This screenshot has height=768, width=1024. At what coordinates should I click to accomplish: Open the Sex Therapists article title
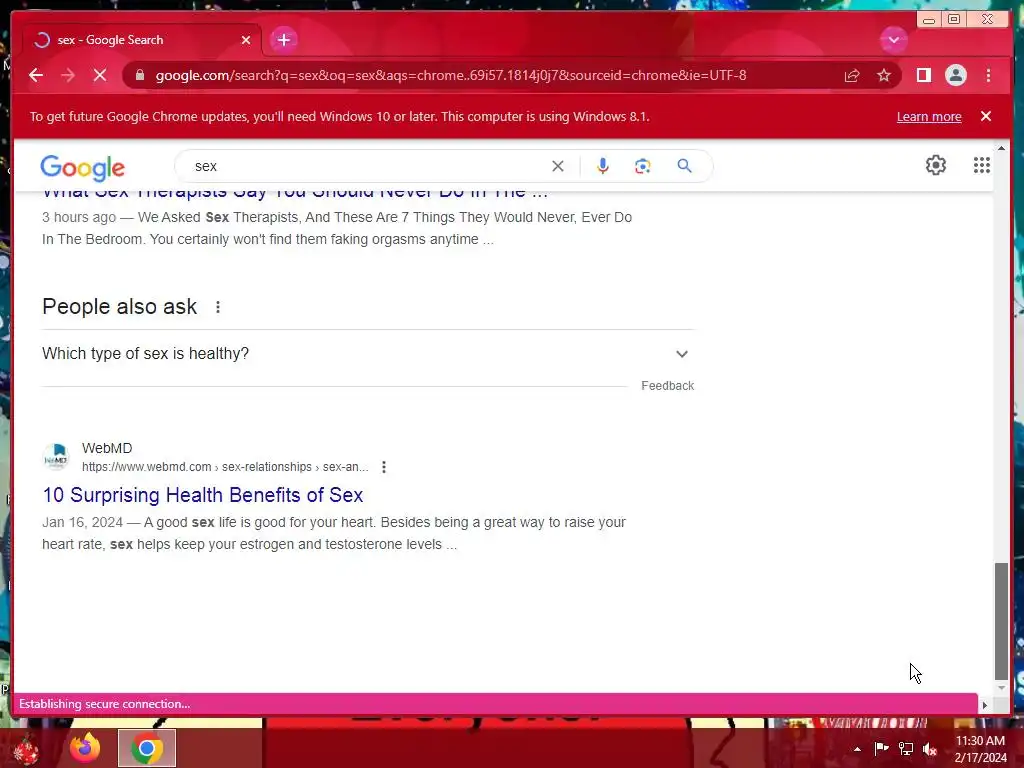[x=295, y=195]
